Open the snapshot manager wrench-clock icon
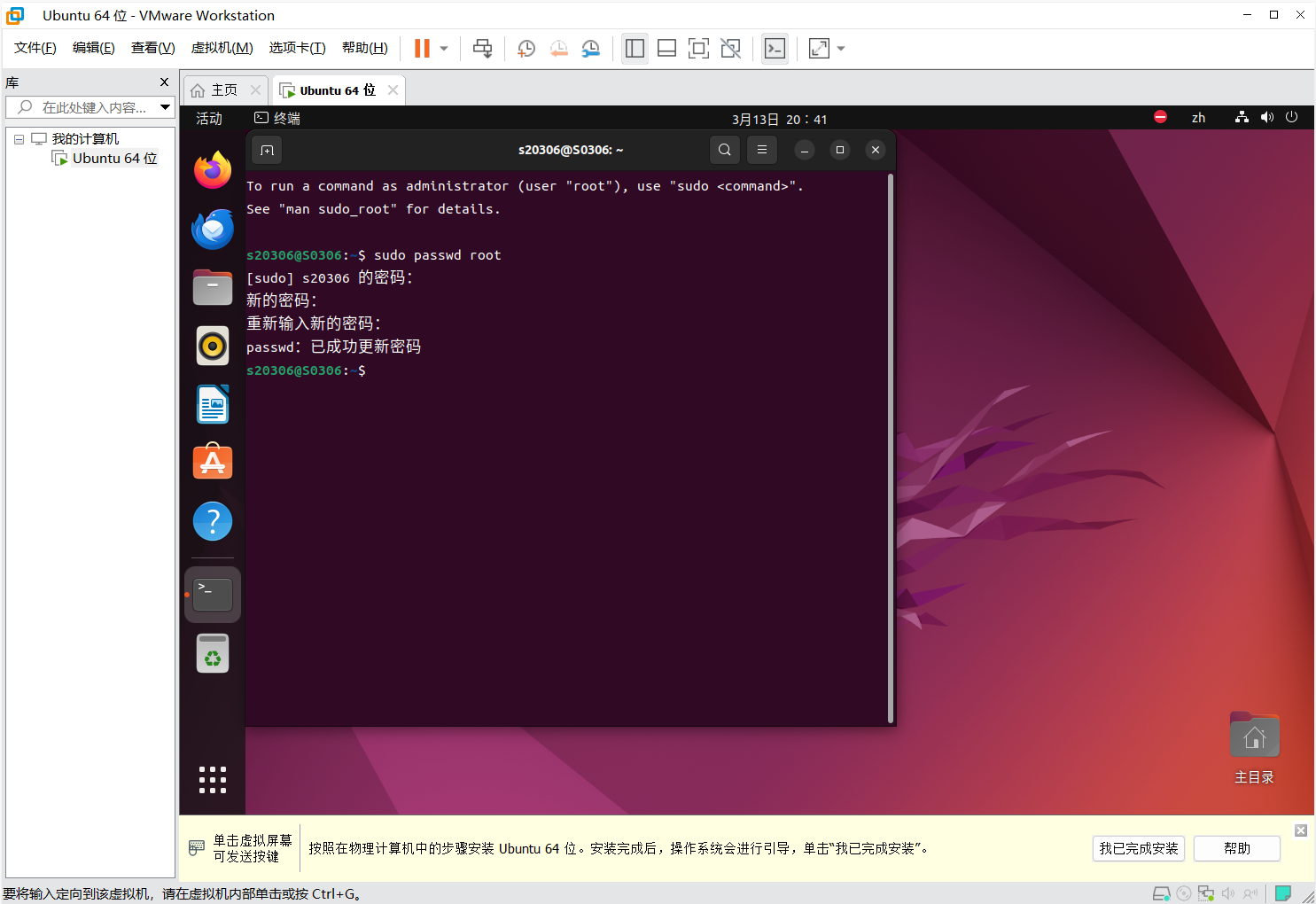The width and height of the screenshot is (1316, 904). 591,49
